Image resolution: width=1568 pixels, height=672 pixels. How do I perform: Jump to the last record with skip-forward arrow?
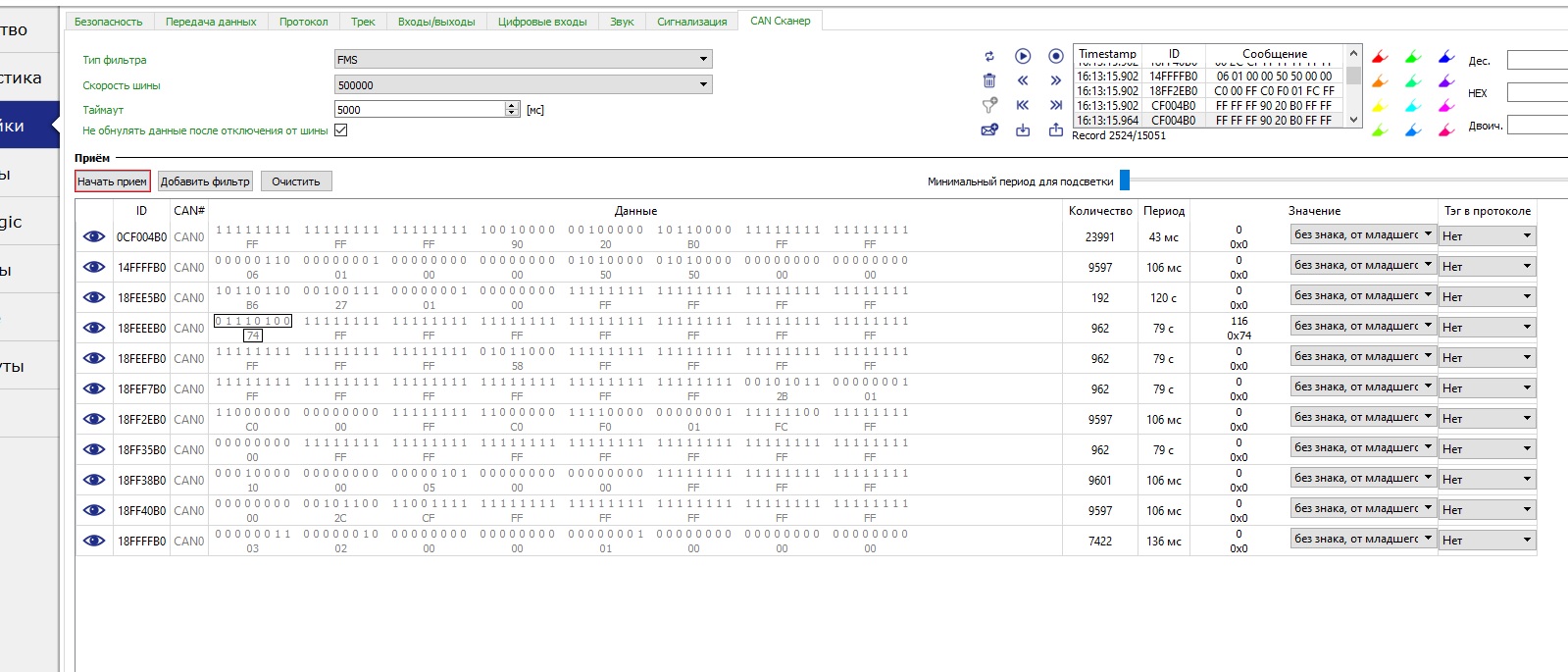1056,105
